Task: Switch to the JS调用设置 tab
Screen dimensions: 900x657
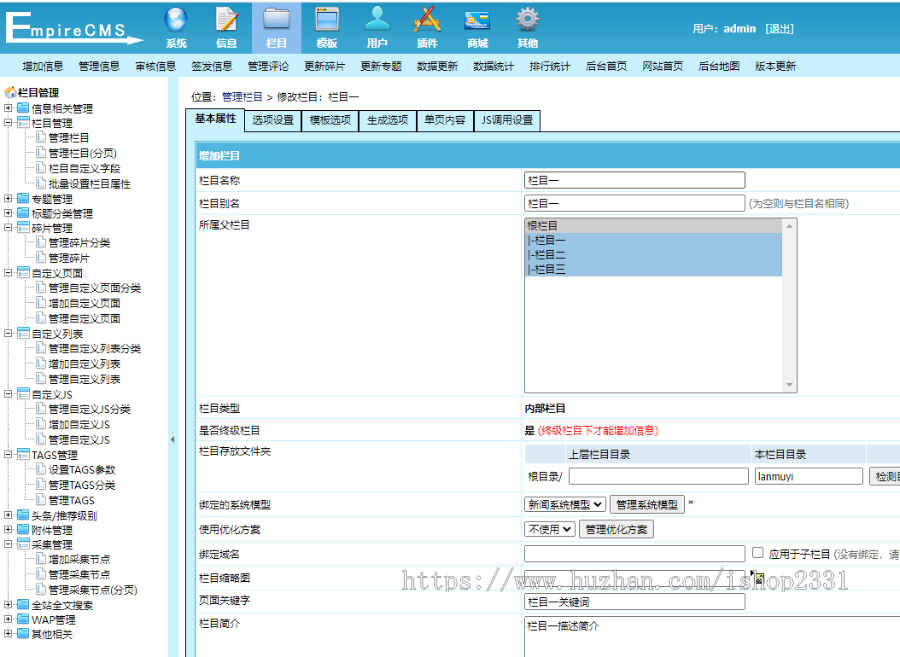Action: click(507, 120)
